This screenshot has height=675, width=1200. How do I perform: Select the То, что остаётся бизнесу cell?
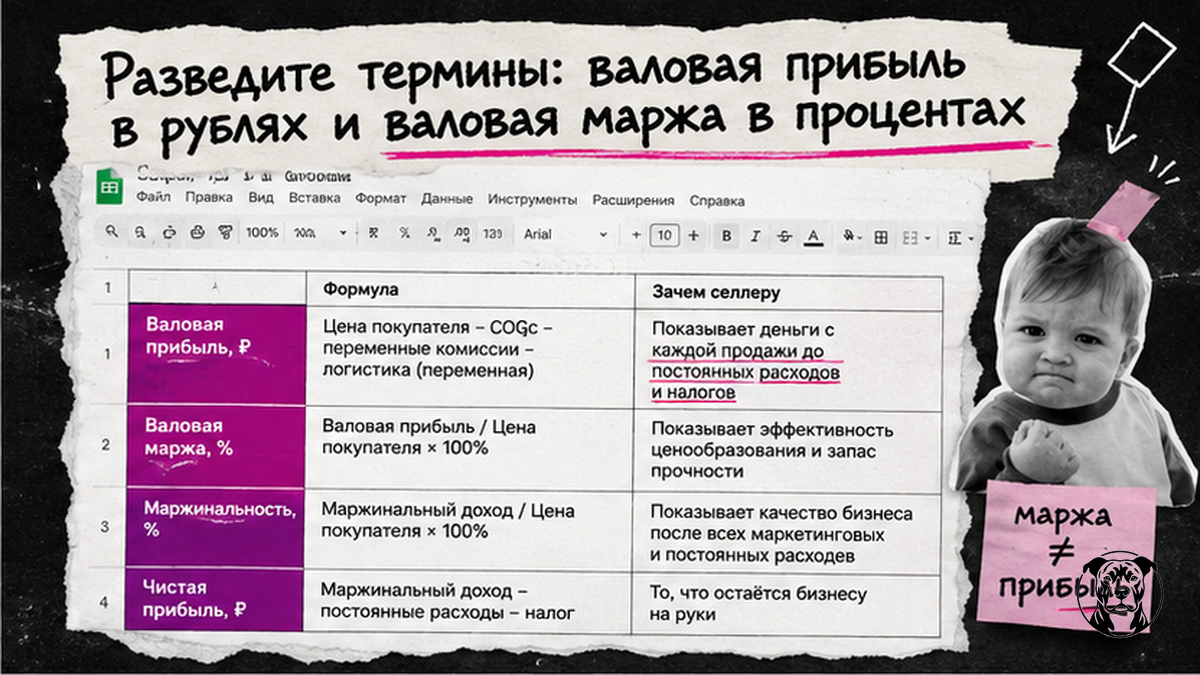787,604
